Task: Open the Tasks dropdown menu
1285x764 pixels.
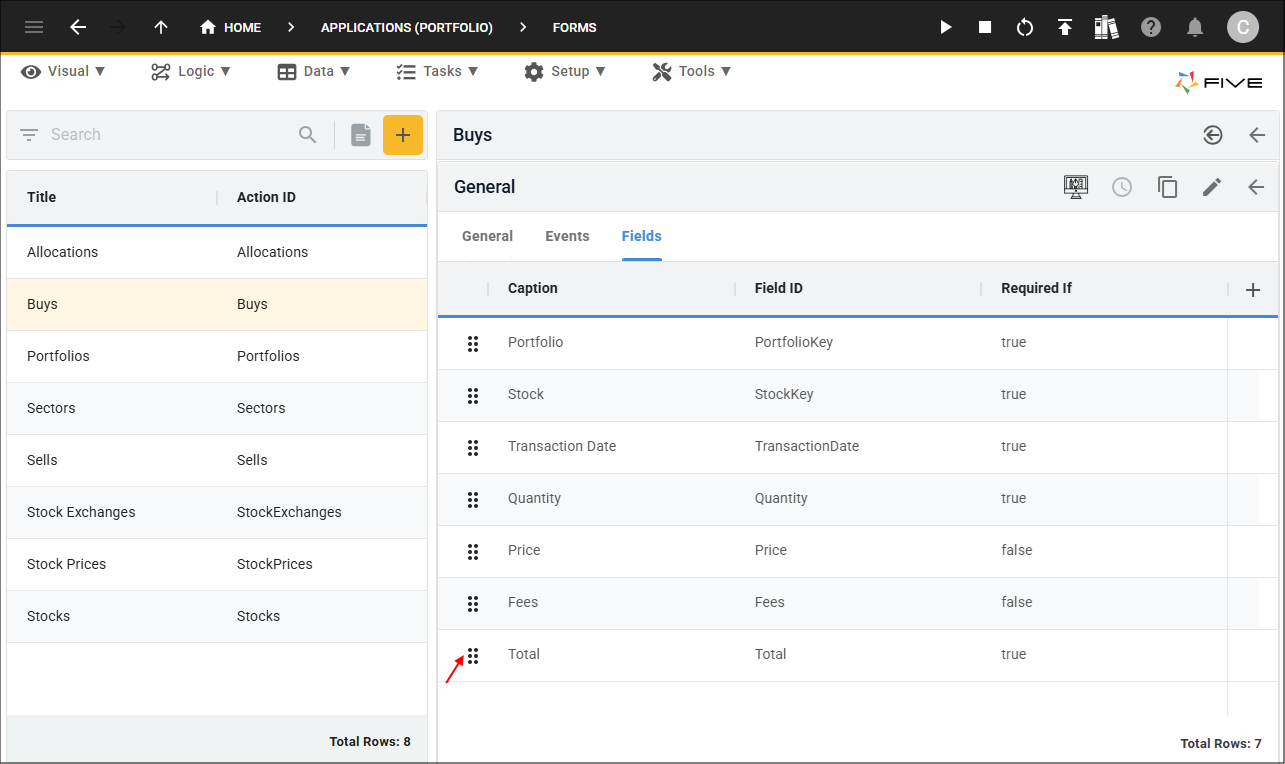Action: pyautogui.click(x=437, y=71)
